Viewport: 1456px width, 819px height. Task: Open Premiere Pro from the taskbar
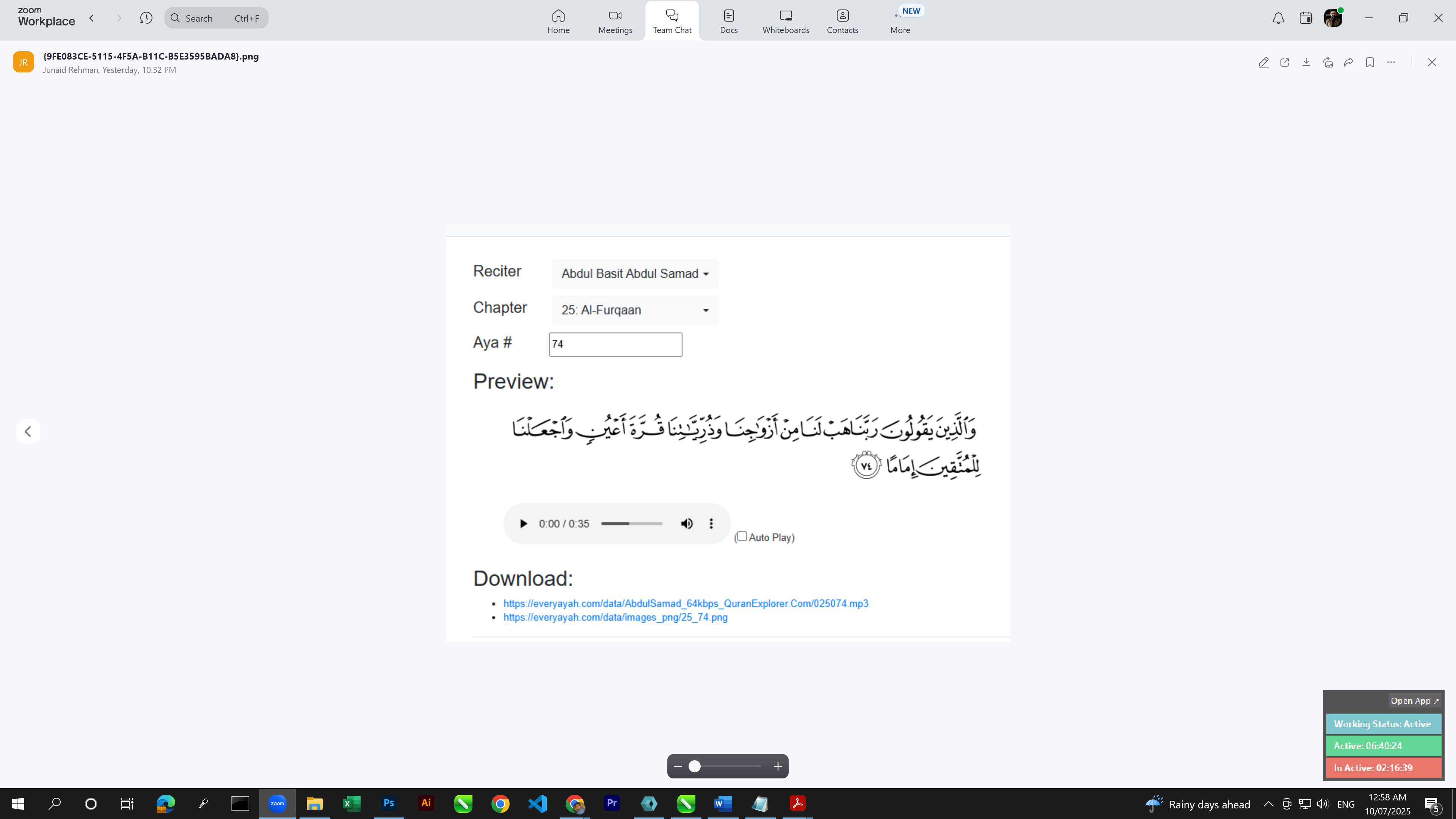pos(612,804)
